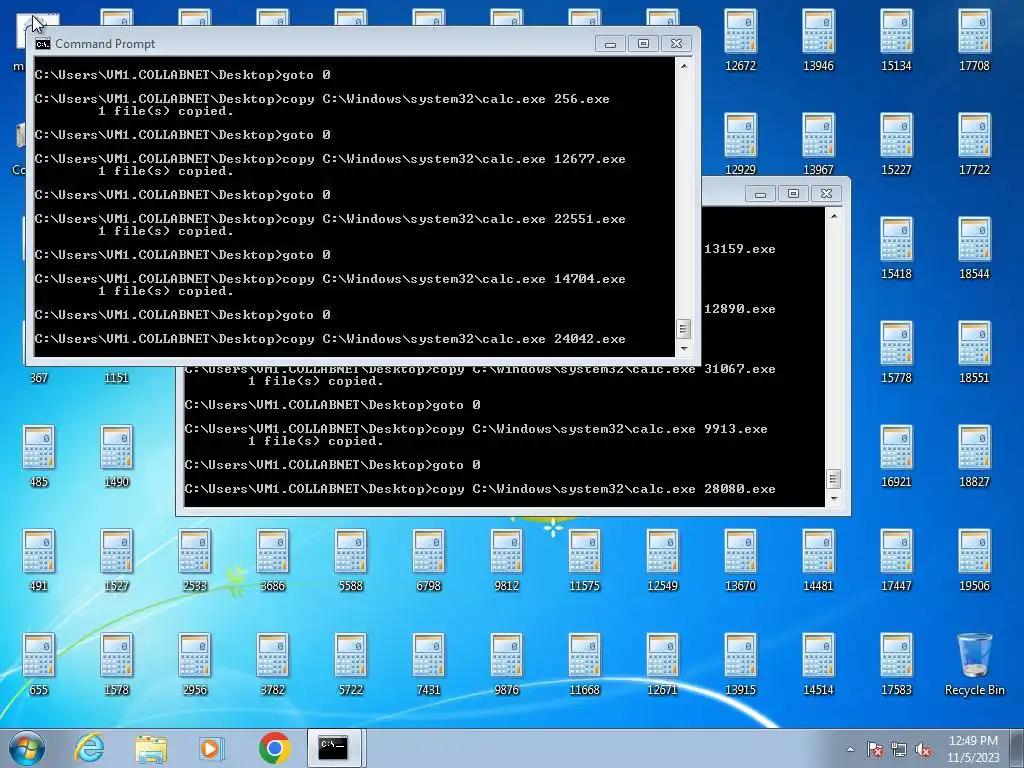Maximize the rear Command Prompt window
This screenshot has width=1024, height=768.
(793, 193)
